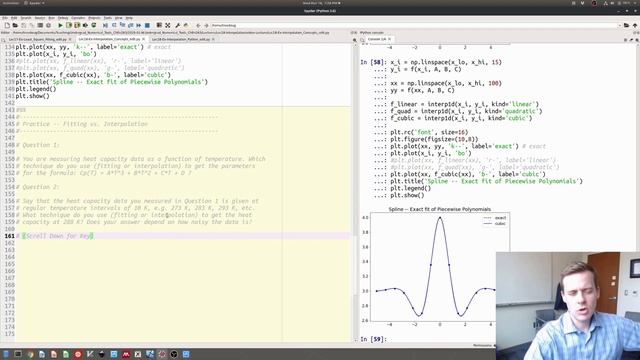
Task: Click the Step over debugger icon
Action: click(114, 25)
